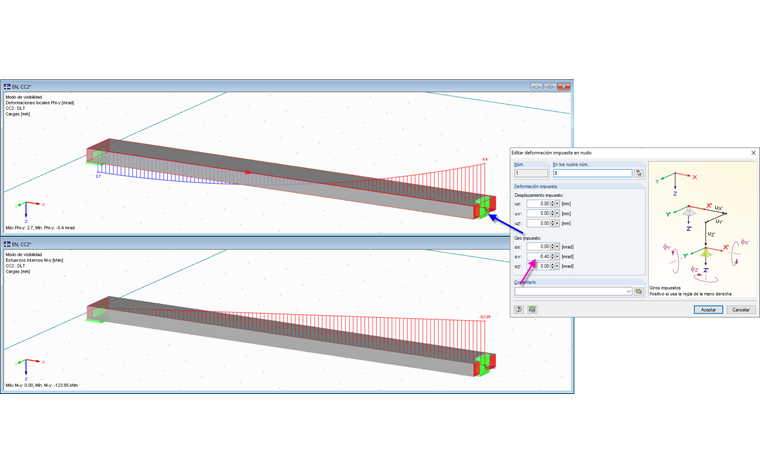
Task: Click the ux displacement value field
Action: click(538, 204)
